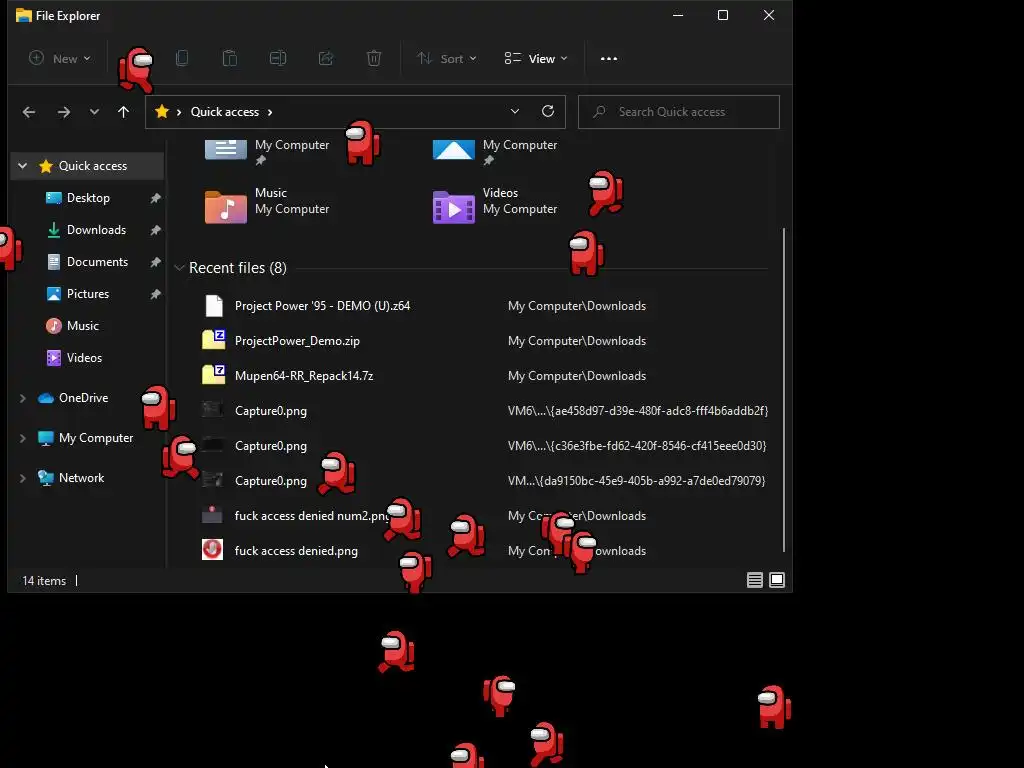
Task: Click the 14 items status text
Action: point(44,581)
